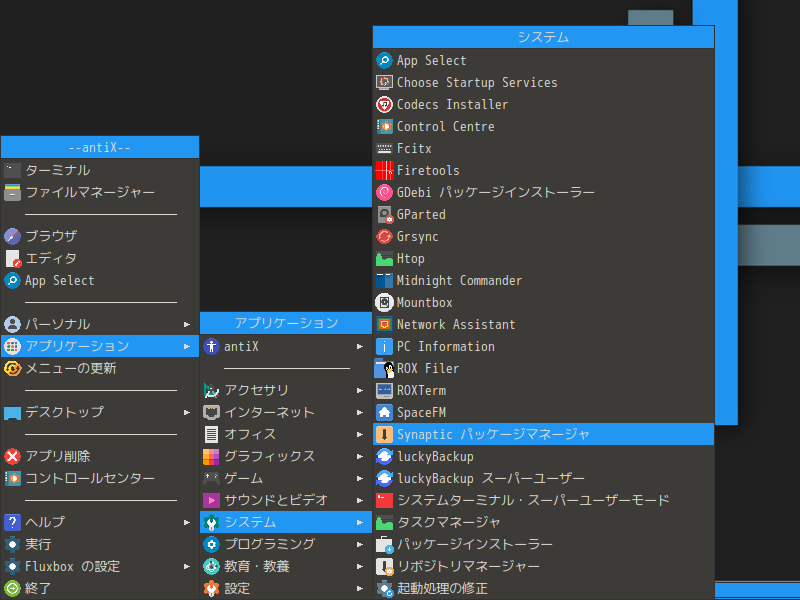Image resolution: width=800 pixels, height=600 pixels.
Task: Open the 教育・教養 category
Action: 286,566
